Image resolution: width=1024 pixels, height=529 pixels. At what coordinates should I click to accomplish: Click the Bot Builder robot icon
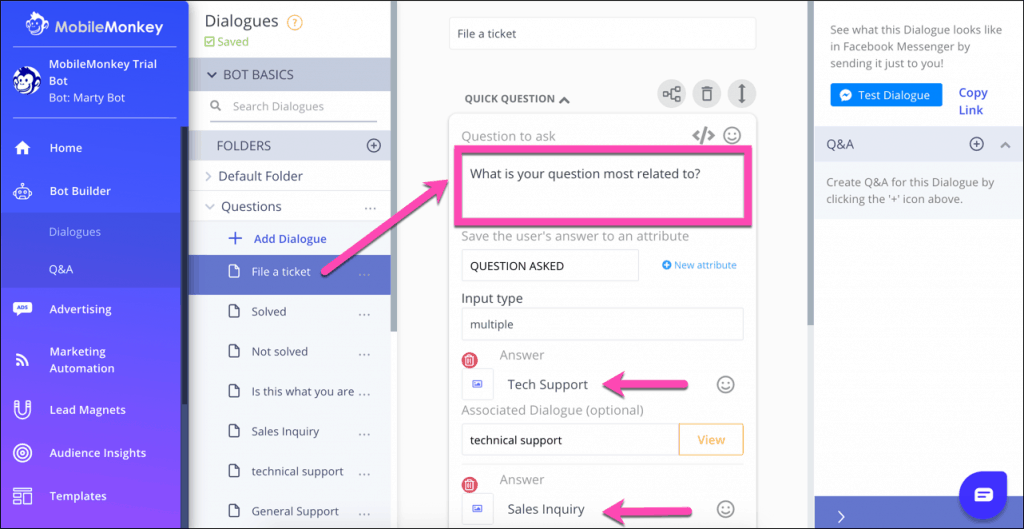click(x=22, y=192)
